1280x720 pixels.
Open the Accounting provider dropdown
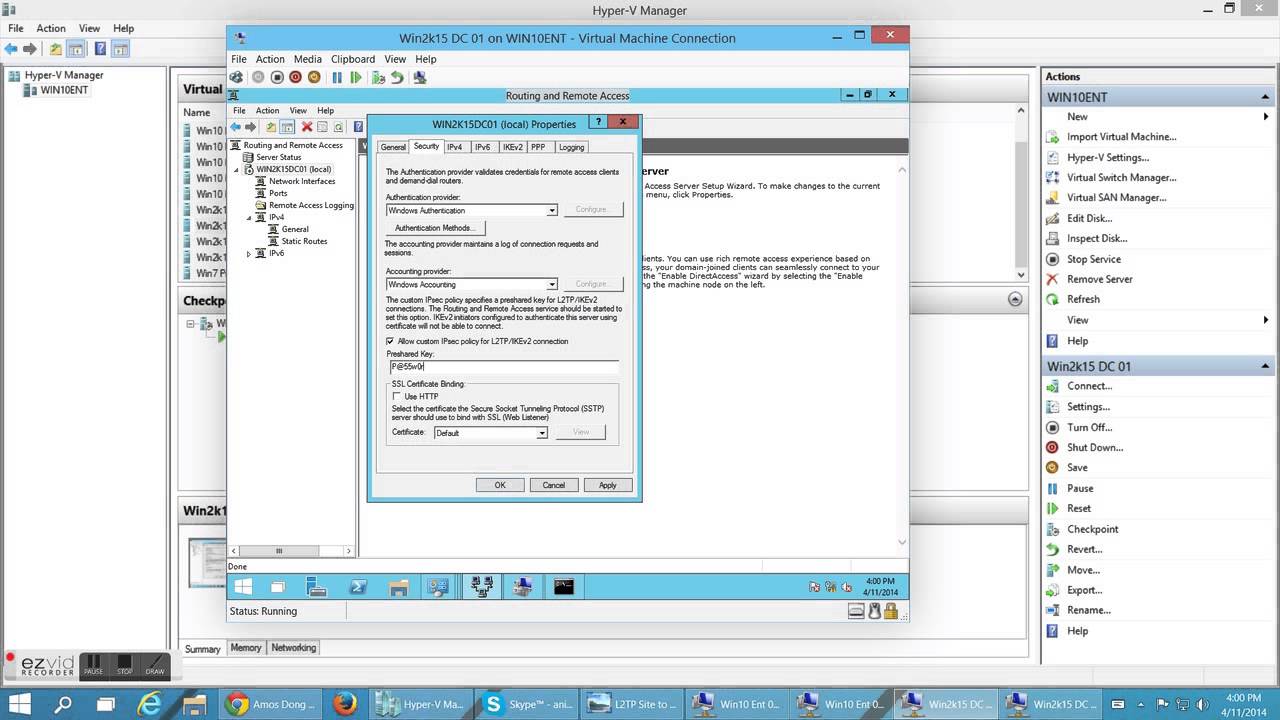[x=551, y=284]
